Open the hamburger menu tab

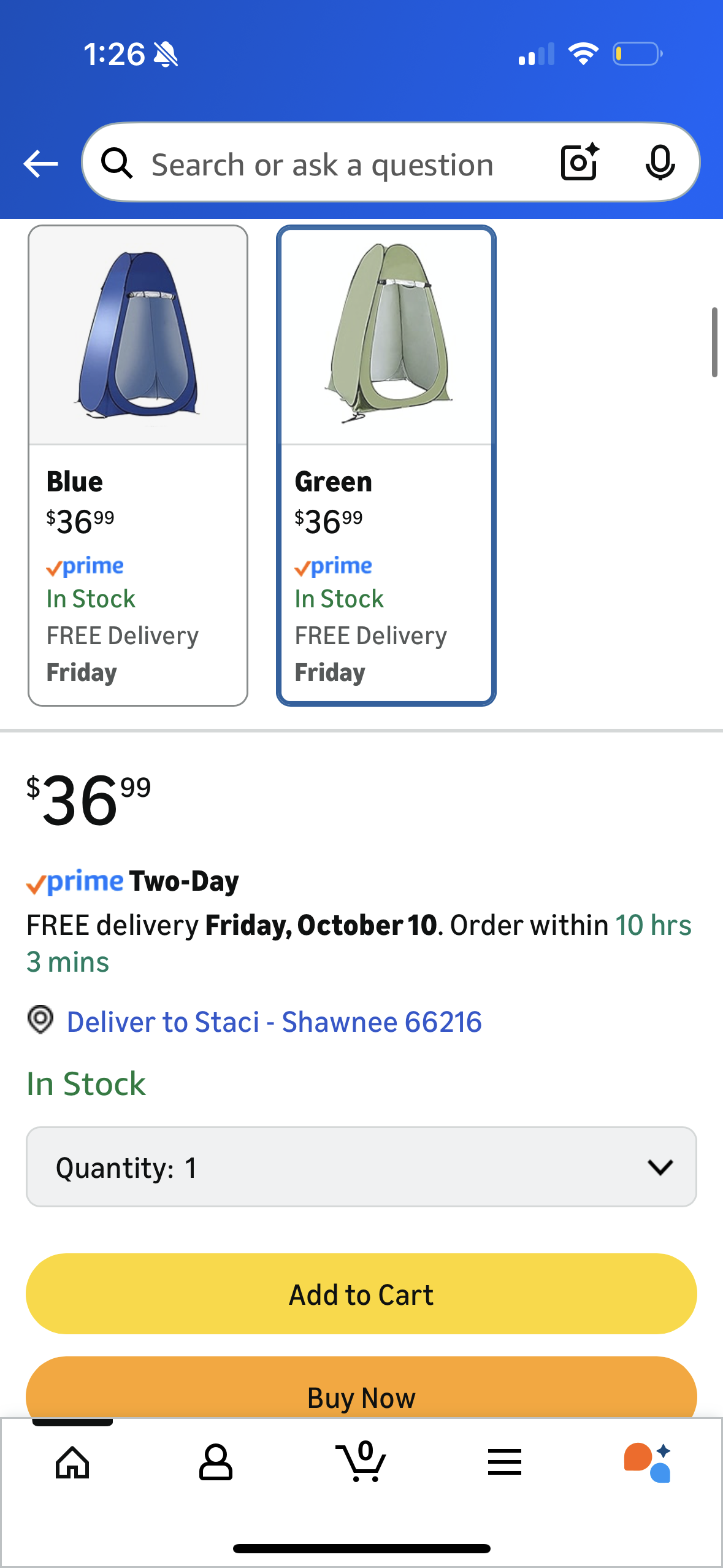505,1462
